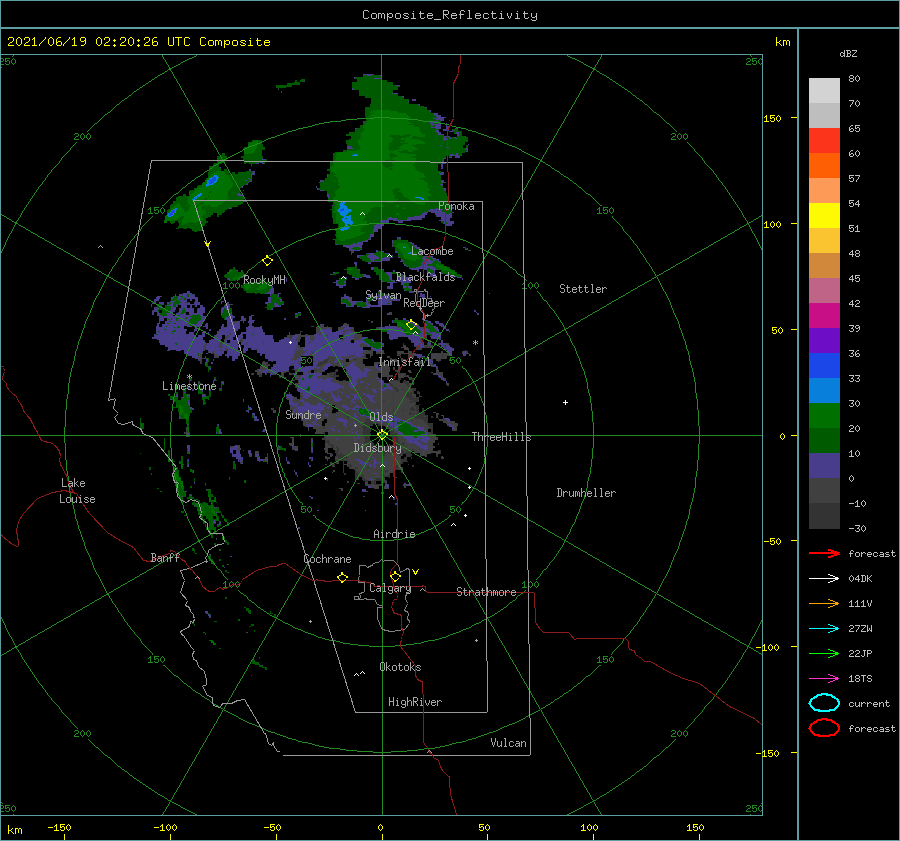Click the cyan 27ZW arrow in the legend
The height and width of the screenshot is (841, 900).
pyautogui.click(x=824, y=628)
